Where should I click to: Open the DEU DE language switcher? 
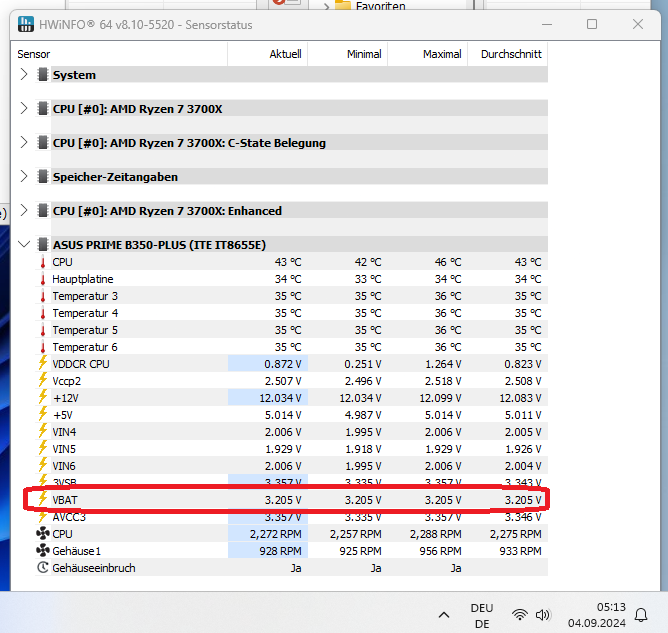pos(482,616)
